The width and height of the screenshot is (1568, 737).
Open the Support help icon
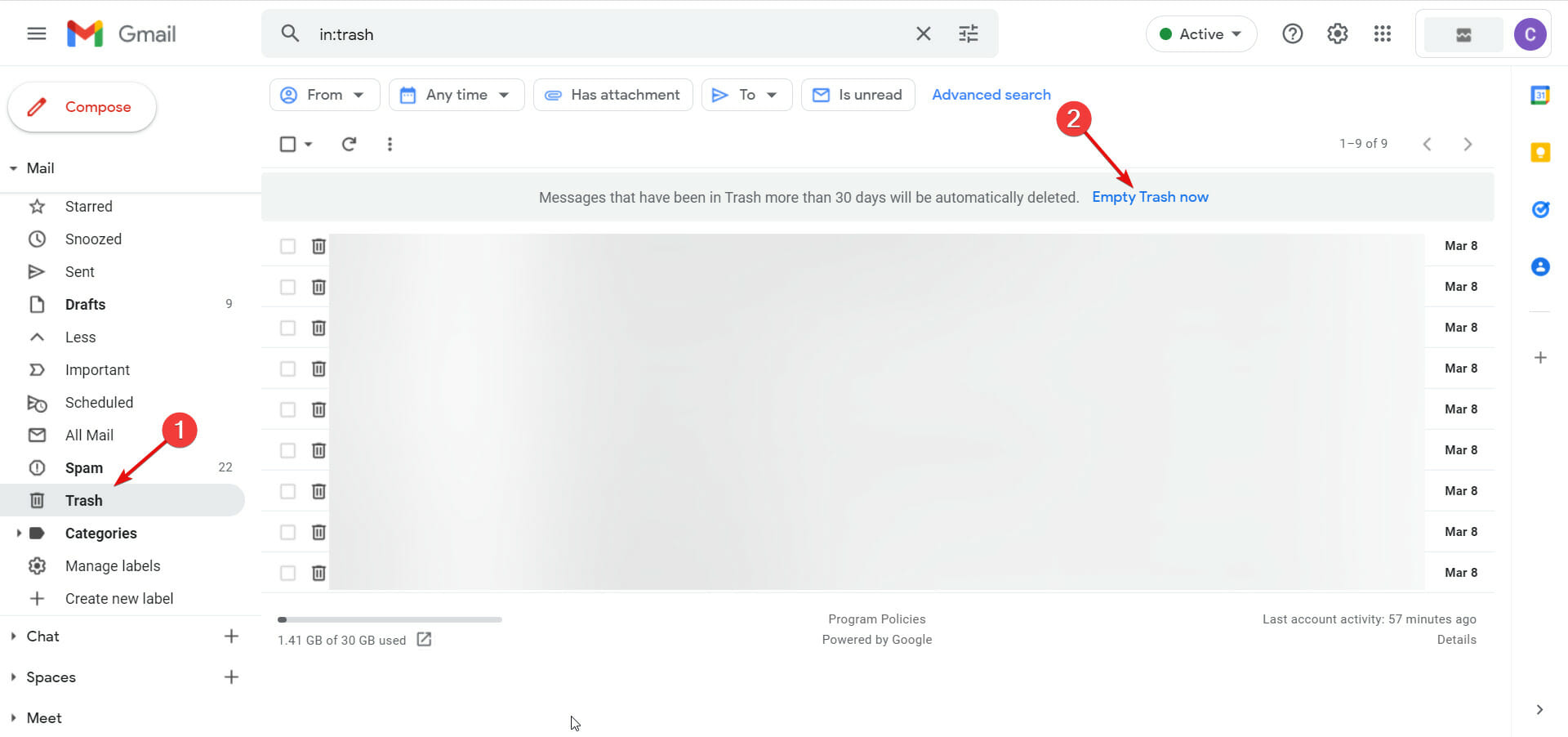pos(1292,33)
